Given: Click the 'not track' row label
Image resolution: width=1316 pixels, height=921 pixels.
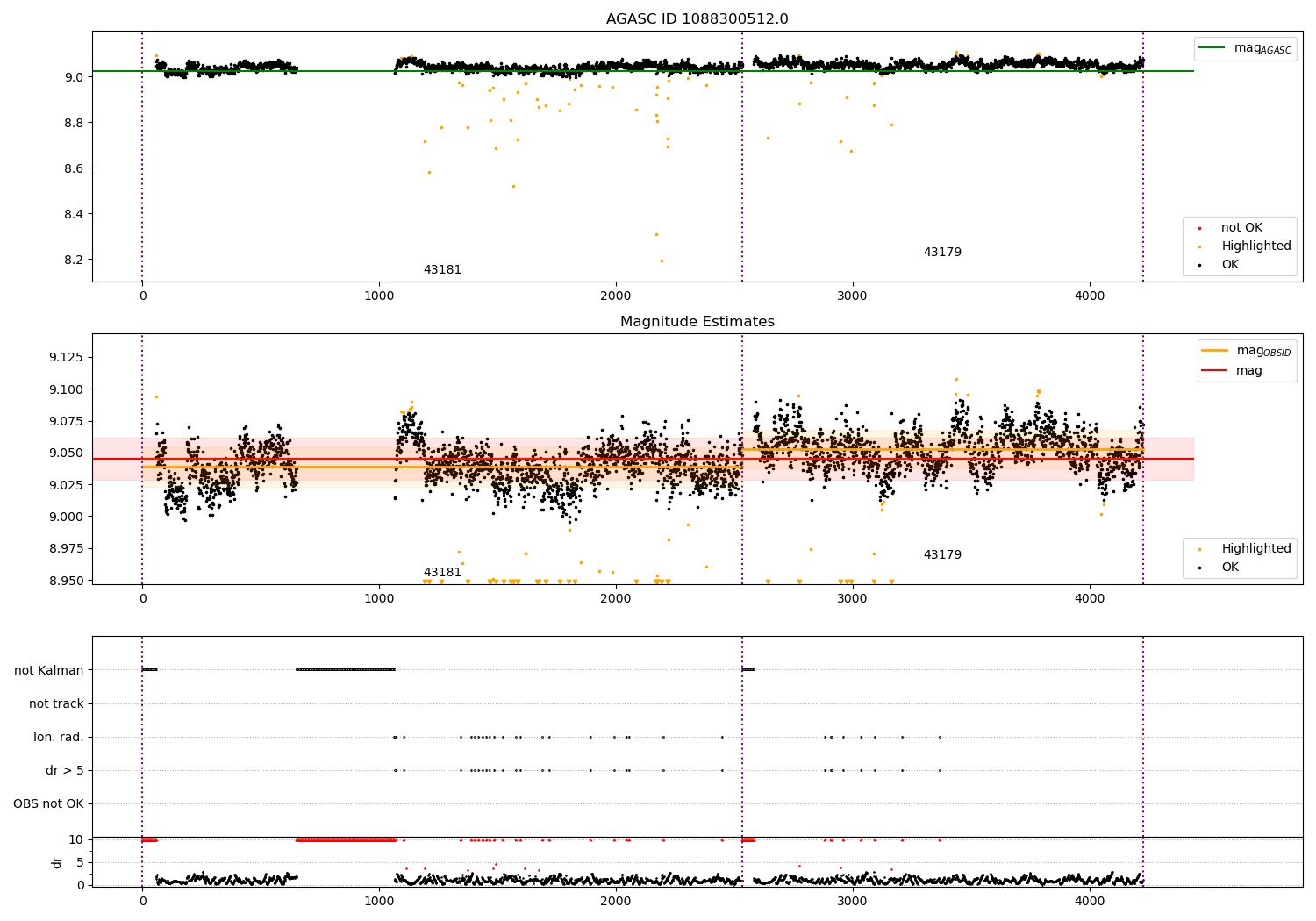Looking at the screenshot, I should coord(56,704).
